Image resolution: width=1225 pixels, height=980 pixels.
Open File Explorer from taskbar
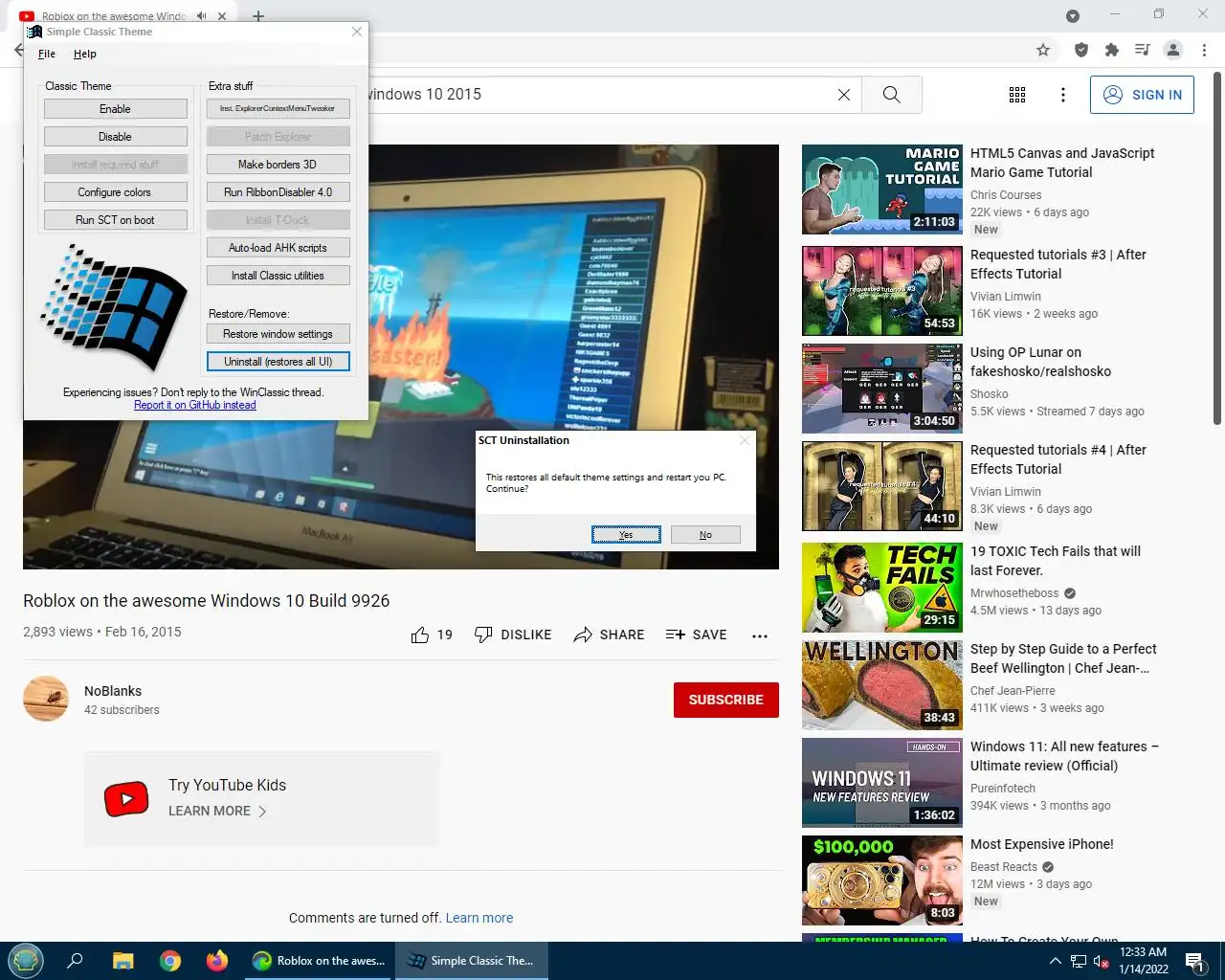coord(122,961)
